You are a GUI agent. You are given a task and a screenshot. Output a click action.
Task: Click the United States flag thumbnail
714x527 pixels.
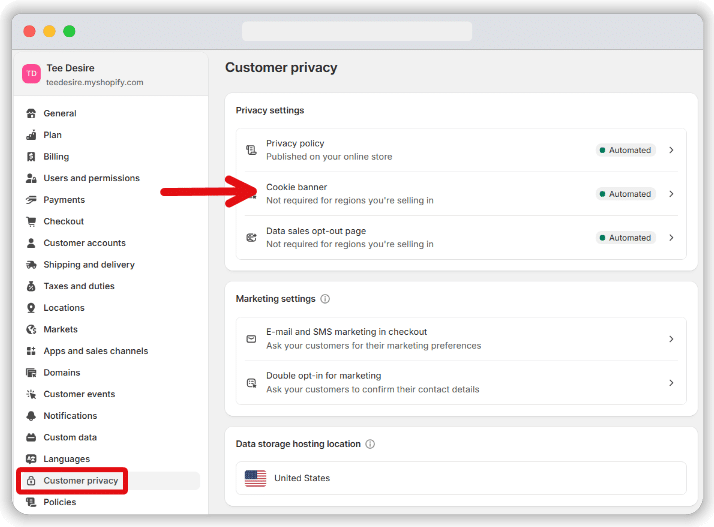coord(255,478)
